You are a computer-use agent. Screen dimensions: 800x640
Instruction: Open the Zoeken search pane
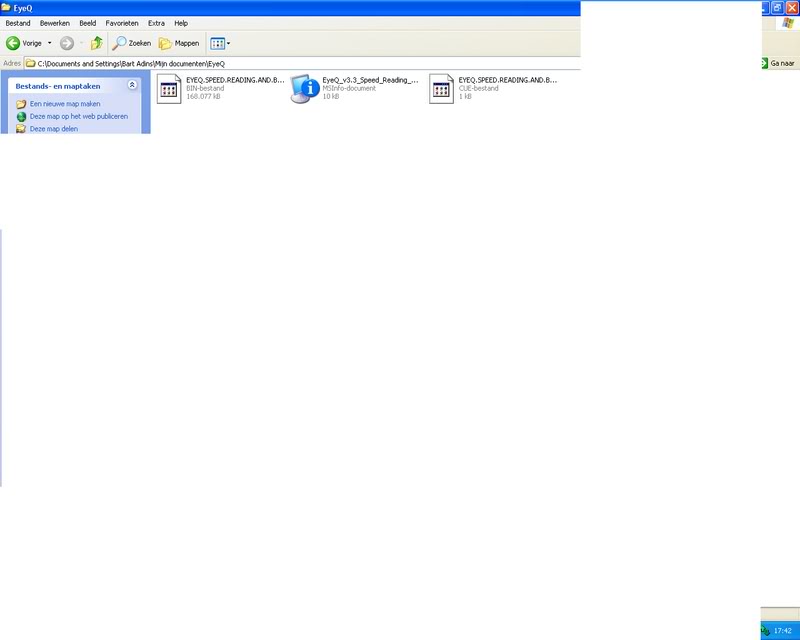click(131, 43)
